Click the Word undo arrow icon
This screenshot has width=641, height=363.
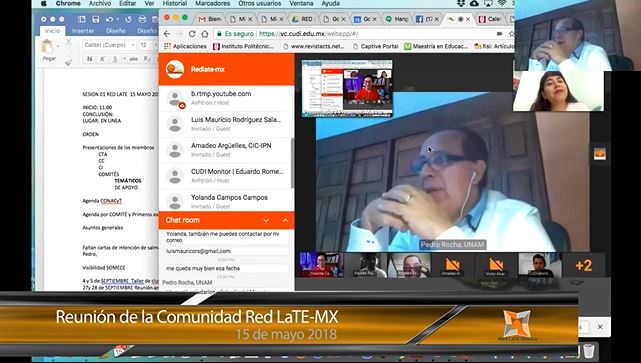point(109,19)
